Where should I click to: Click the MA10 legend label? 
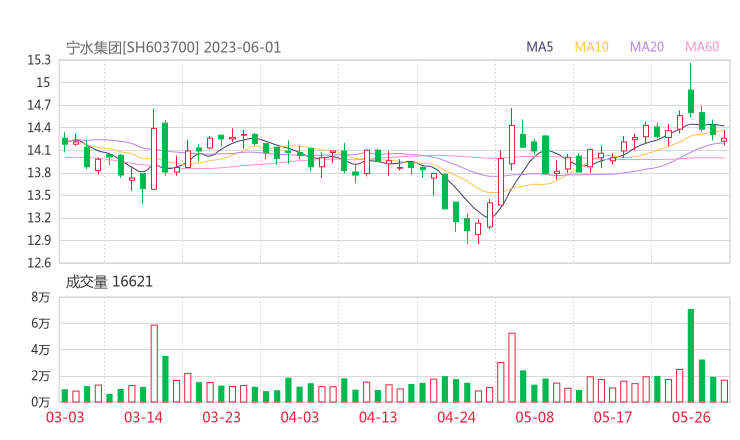[591, 47]
